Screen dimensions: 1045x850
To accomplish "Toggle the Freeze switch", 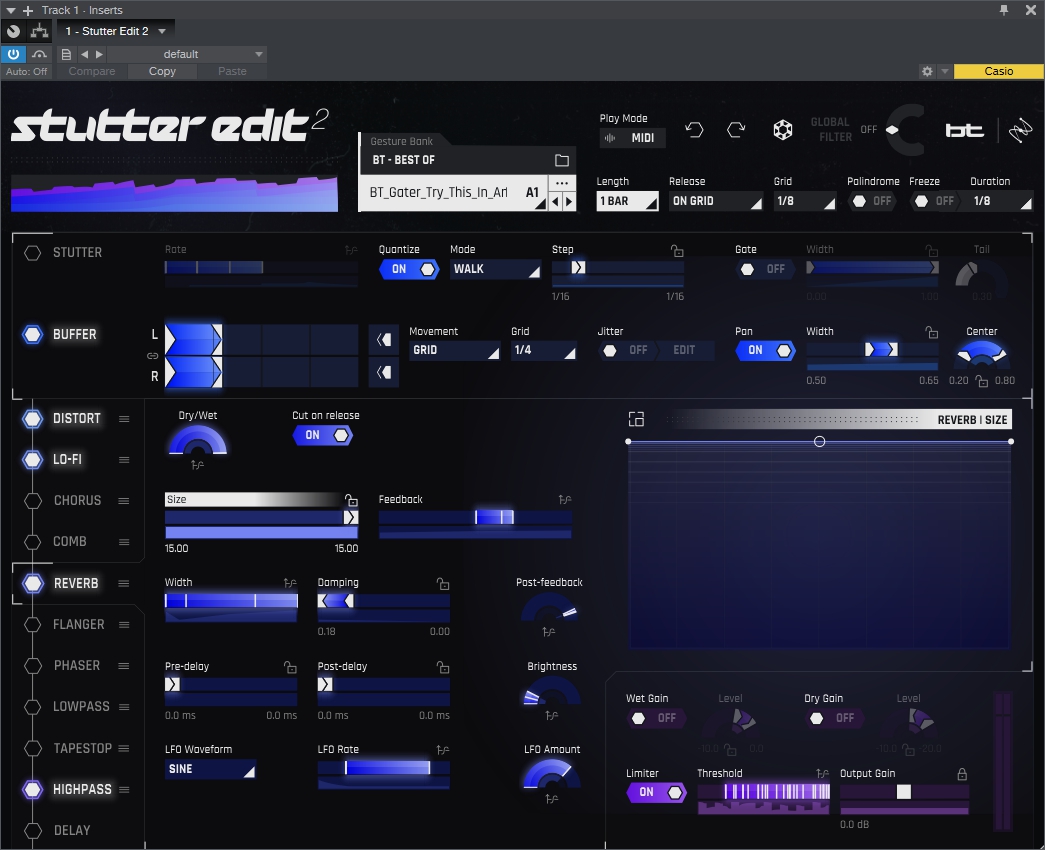I will 935,201.
